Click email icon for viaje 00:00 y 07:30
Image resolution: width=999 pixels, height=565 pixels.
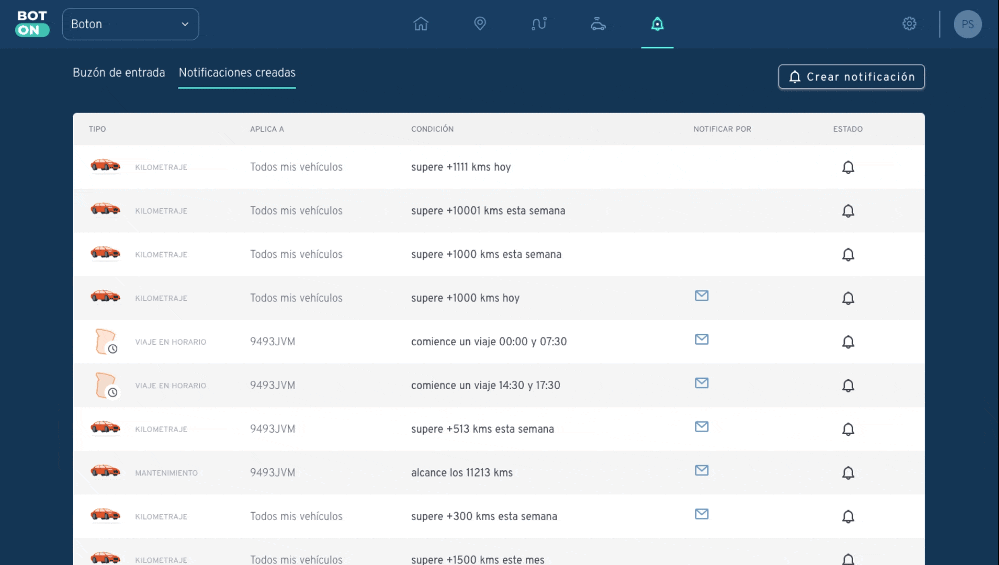click(x=701, y=340)
